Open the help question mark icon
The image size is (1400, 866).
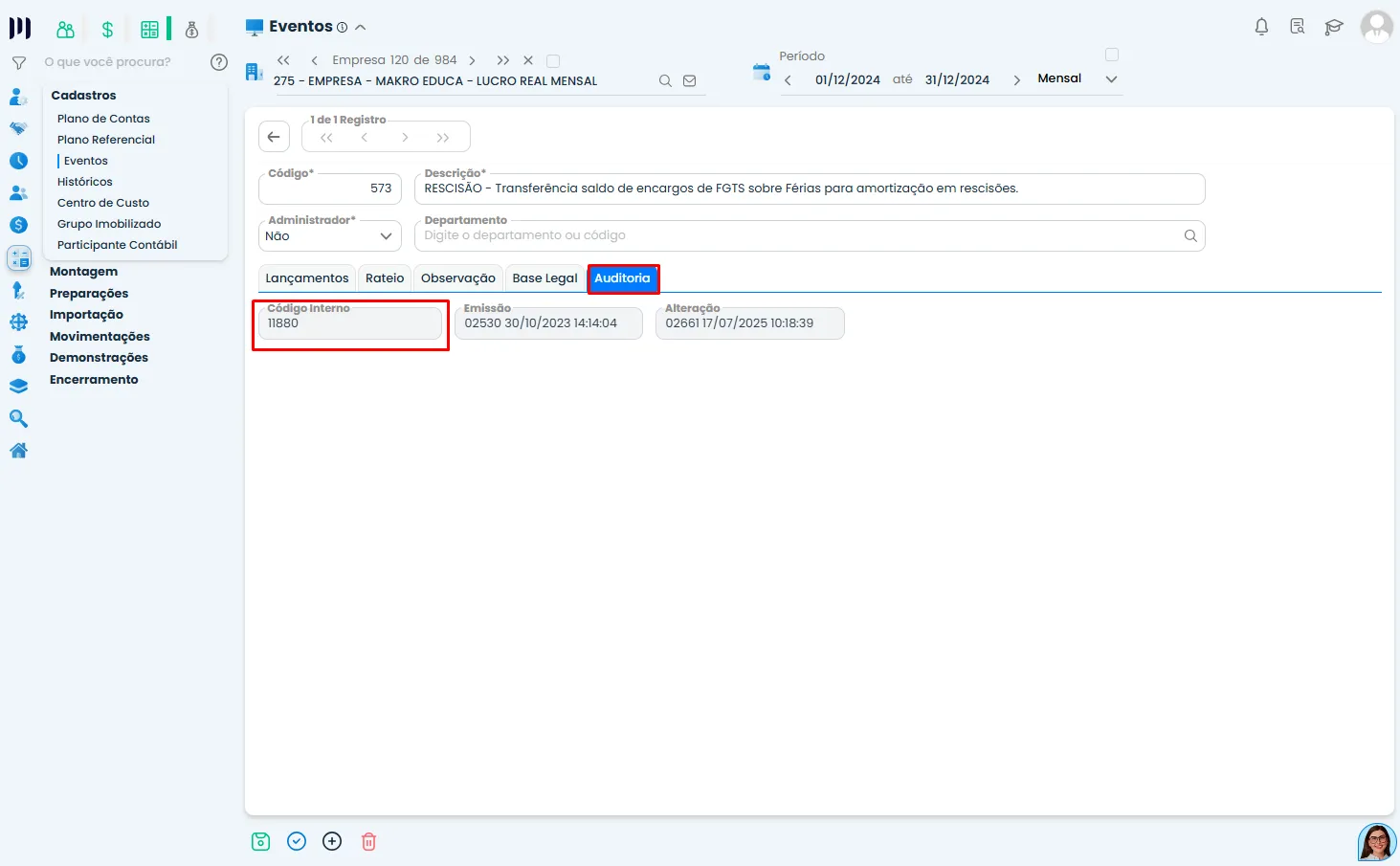tap(219, 62)
